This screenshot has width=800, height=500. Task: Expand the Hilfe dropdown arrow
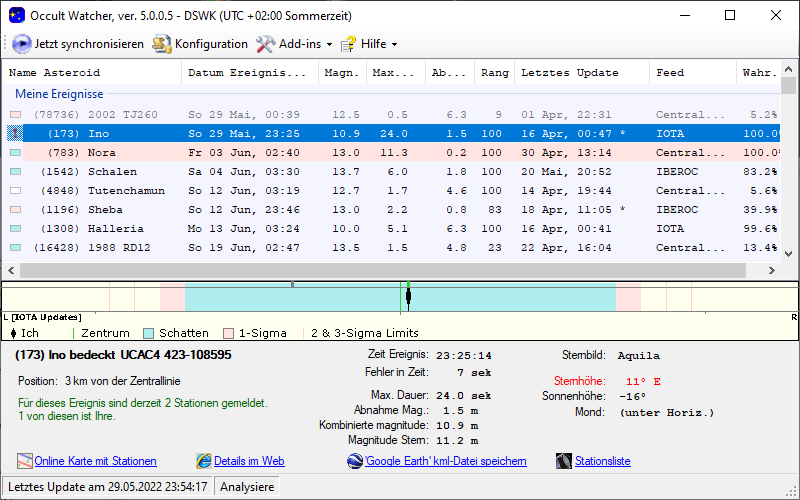point(394,45)
